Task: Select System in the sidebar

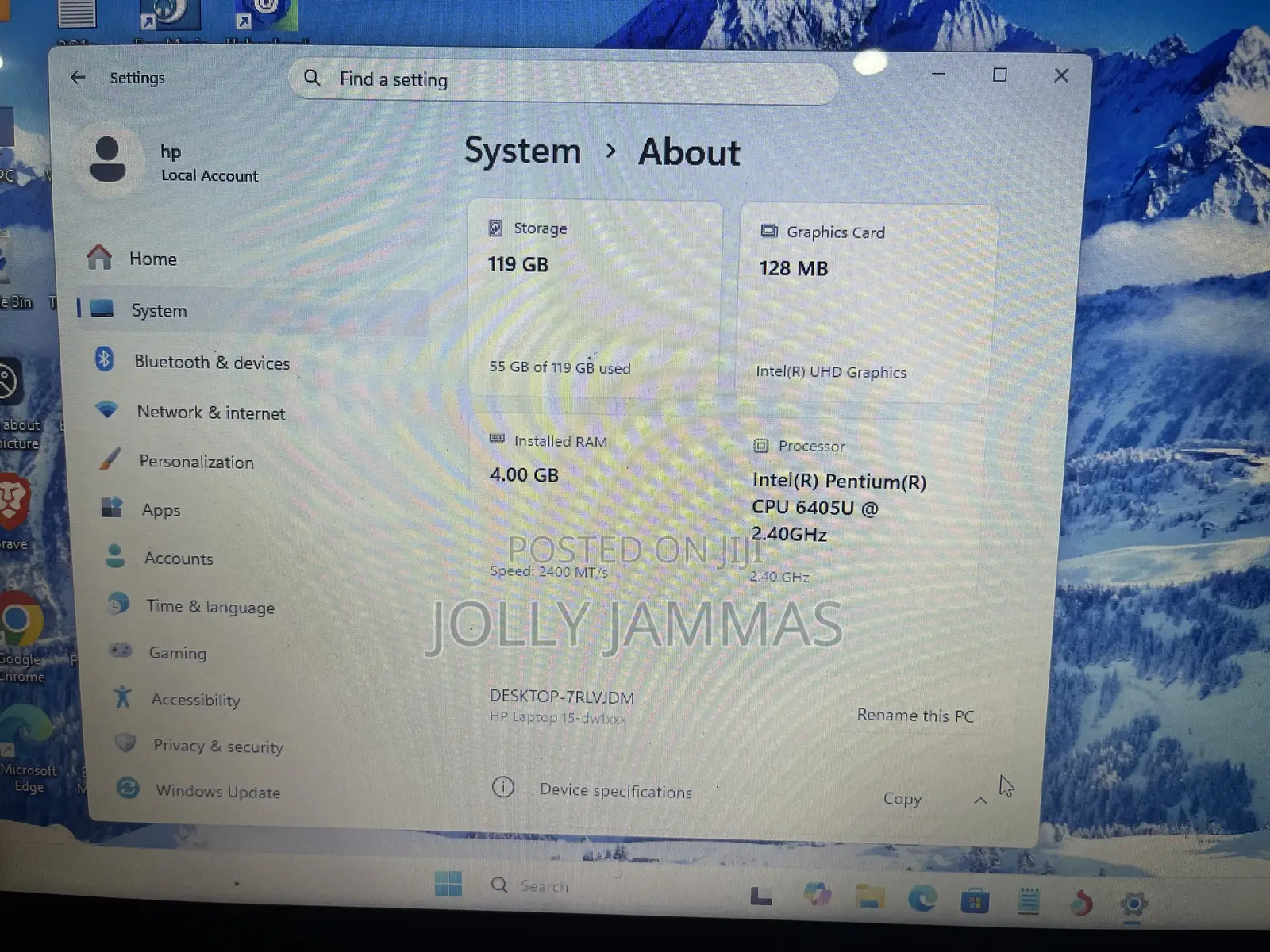Action: [x=251, y=310]
